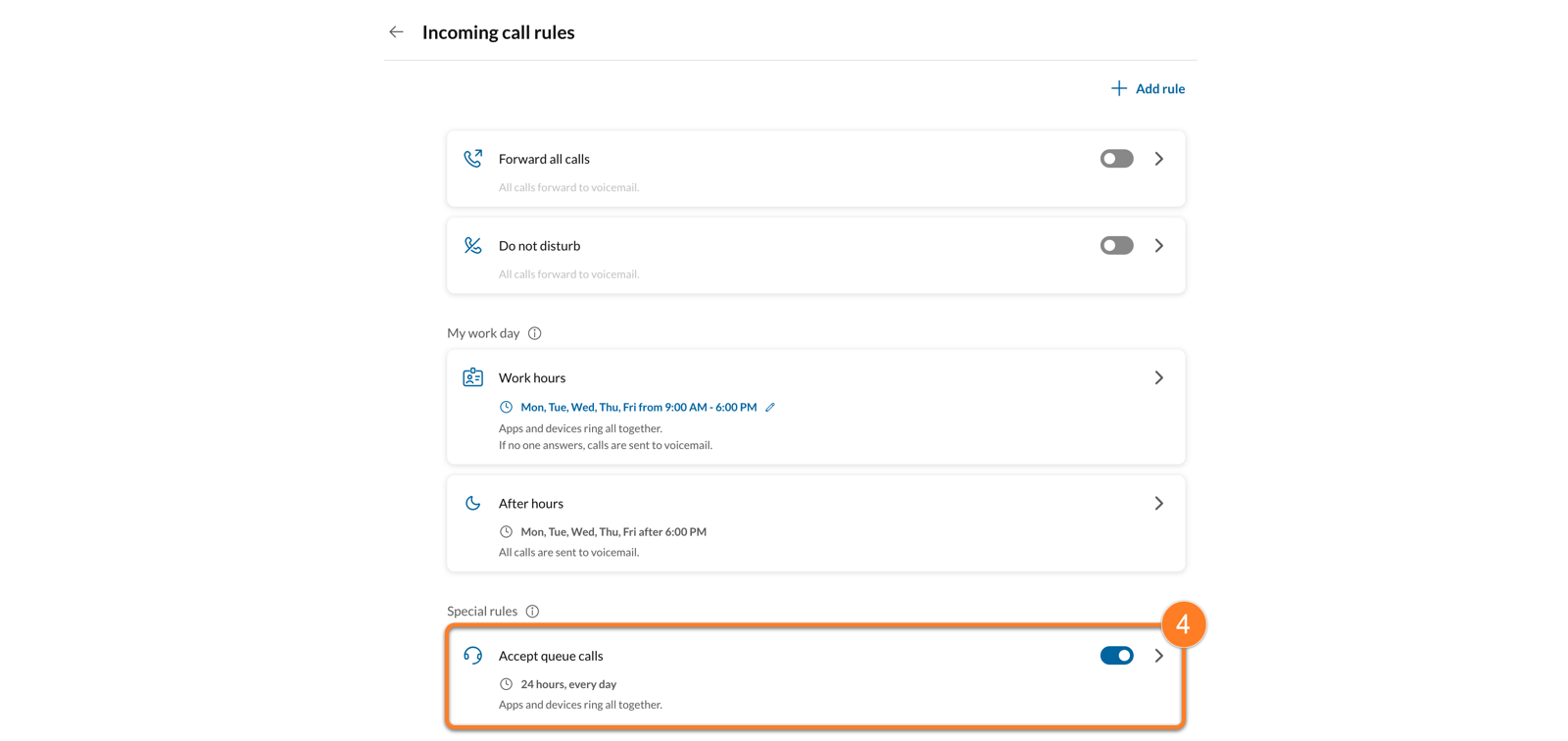Enable the Forward all calls toggle
Screen dimensions: 1568x741
click(1116, 159)
